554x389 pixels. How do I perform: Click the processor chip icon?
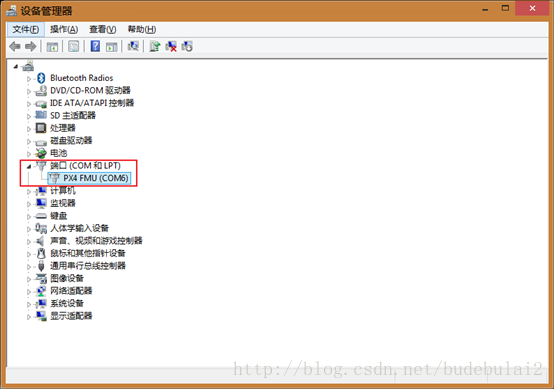41,128
